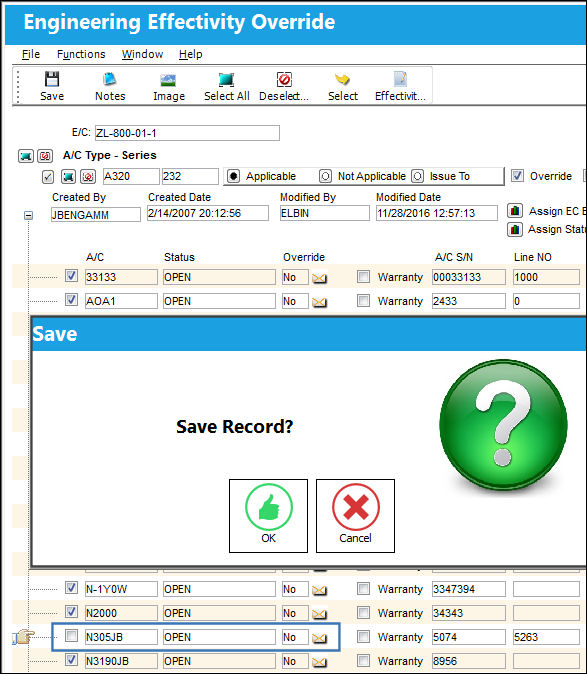Viewport: 587px width, 674px height.
Task: Enable Warranty checkbox for N2000
Action: pyautogui.click(x=364, y=612)
